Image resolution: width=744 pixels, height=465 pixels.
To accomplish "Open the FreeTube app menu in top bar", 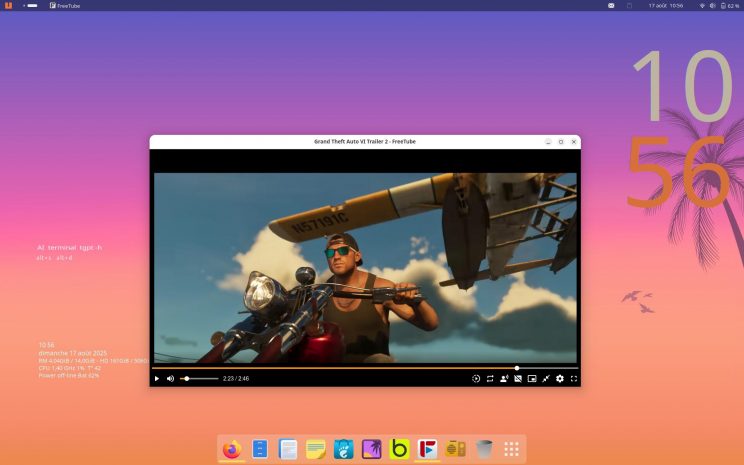I will pyautogui.click(x=65, y=6).
